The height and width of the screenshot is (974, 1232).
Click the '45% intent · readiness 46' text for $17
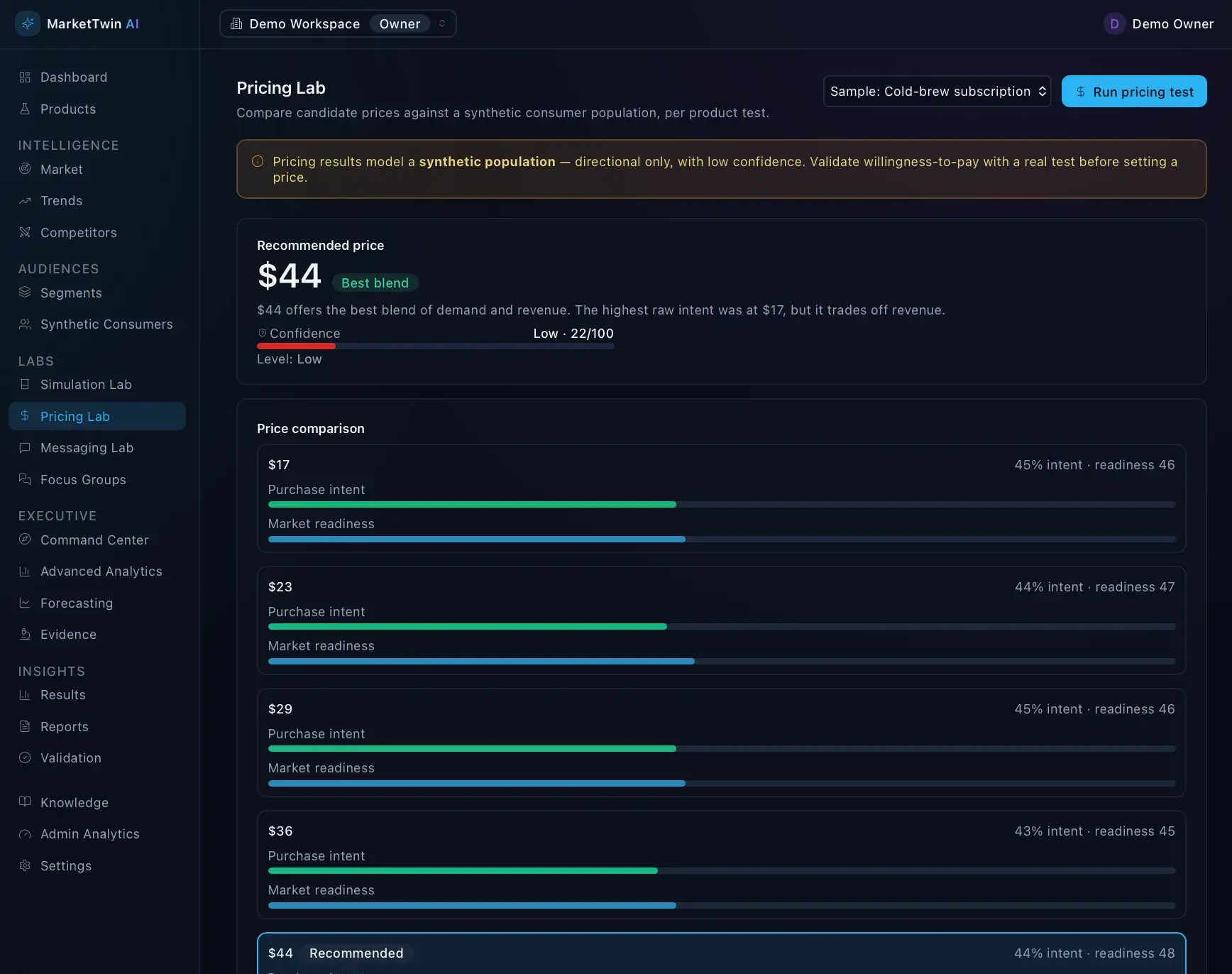pyautogui.click(x=1094, y=465)
